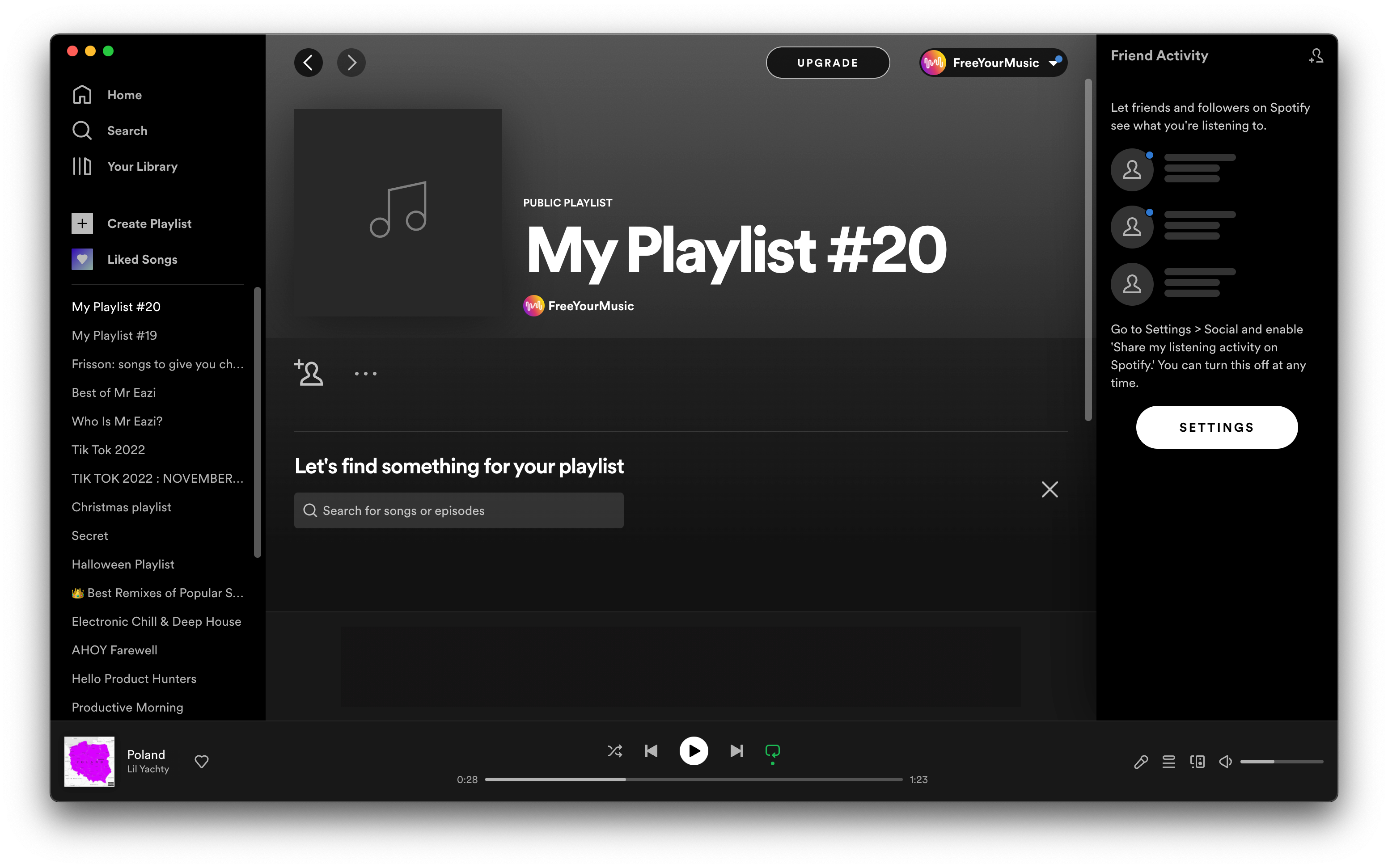The height and width of the screenshot is (868, 1388).
Task: Open Productive Morning playlist
Action: click(x=127, y=708)
